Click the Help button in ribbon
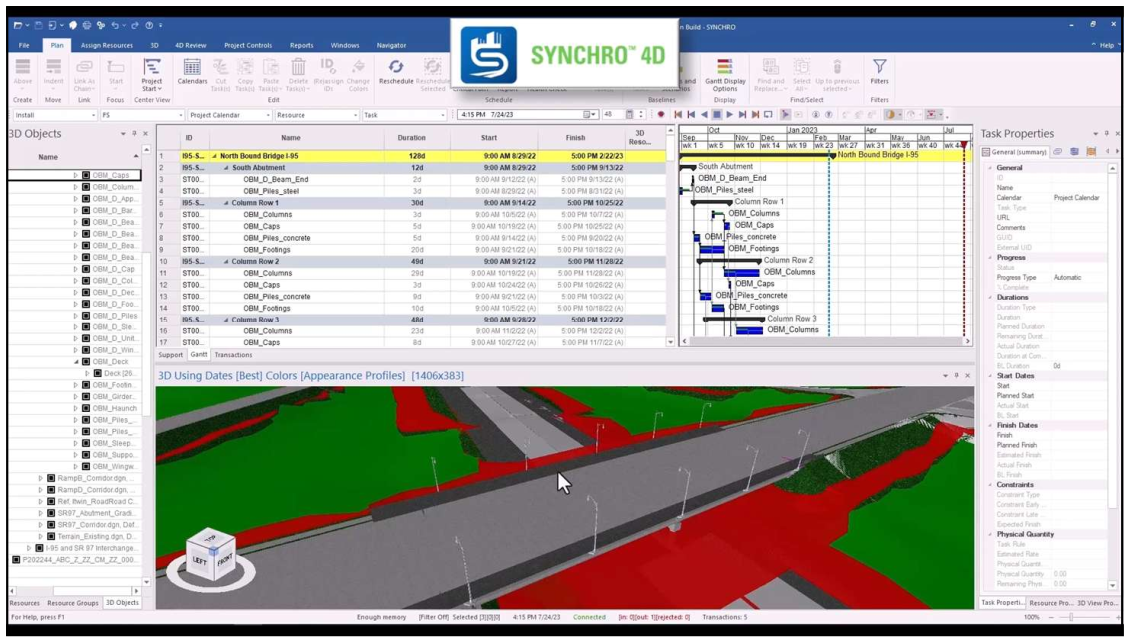 [1107, 45]
